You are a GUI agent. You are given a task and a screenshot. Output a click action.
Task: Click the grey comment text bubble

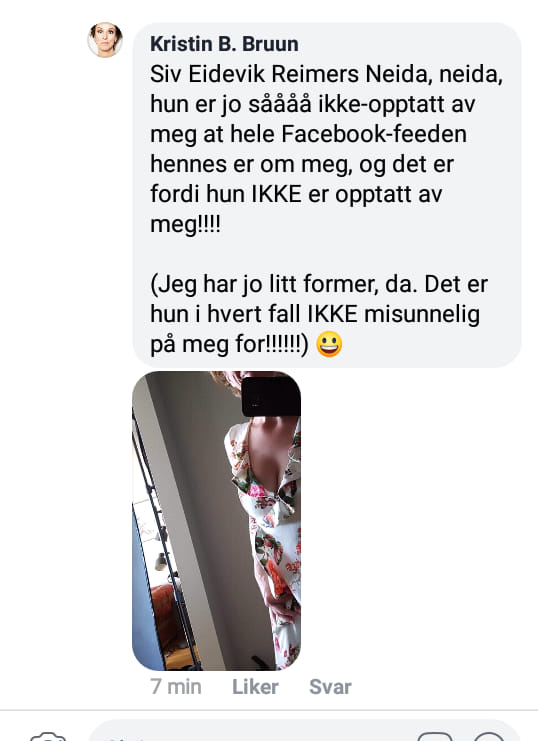point(327,195)
